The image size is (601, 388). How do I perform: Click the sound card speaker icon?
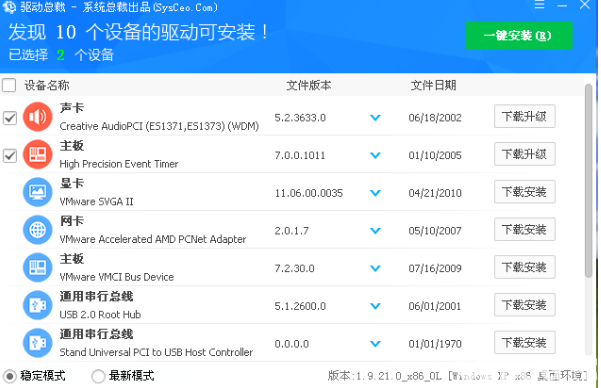[x=38, y=117]
